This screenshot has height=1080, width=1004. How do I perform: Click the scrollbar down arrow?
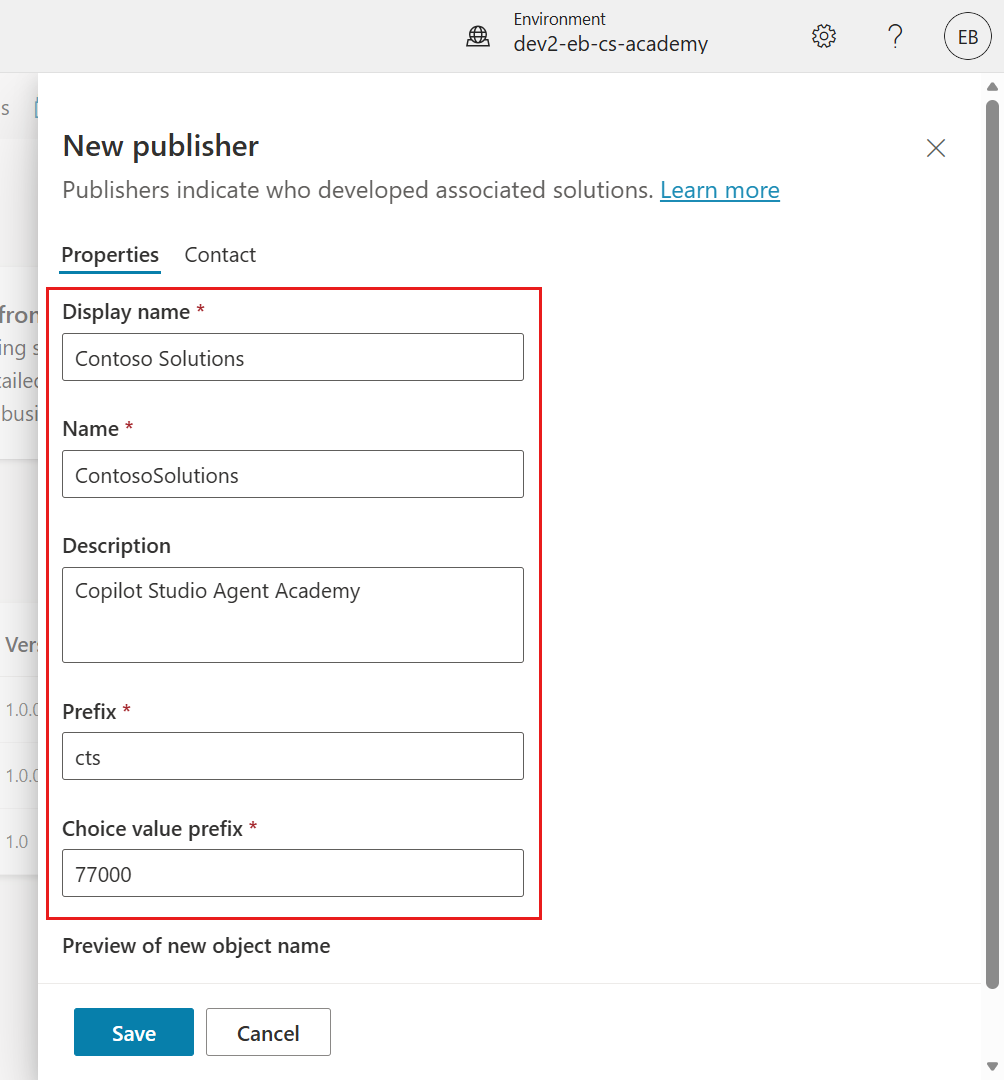[x=992, y=1066]
